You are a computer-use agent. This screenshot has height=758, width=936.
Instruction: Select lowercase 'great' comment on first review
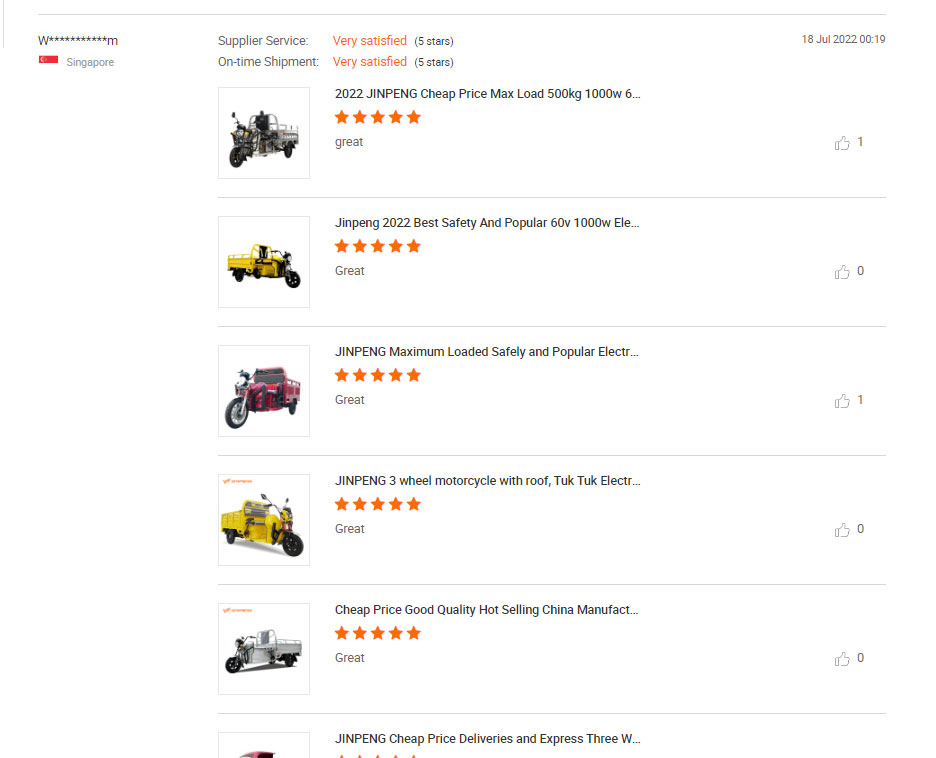349,142
